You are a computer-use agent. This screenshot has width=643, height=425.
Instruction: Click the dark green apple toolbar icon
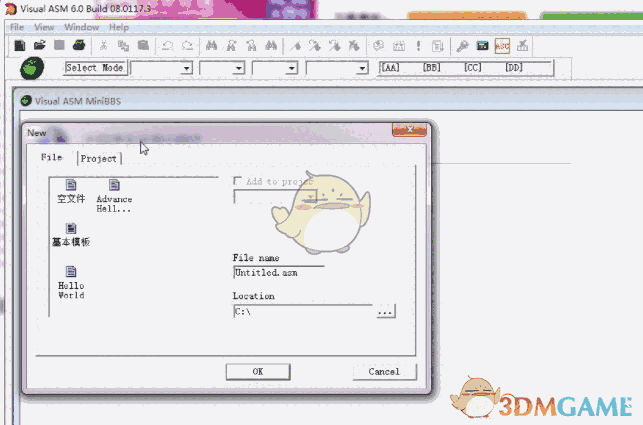(79, 45)
